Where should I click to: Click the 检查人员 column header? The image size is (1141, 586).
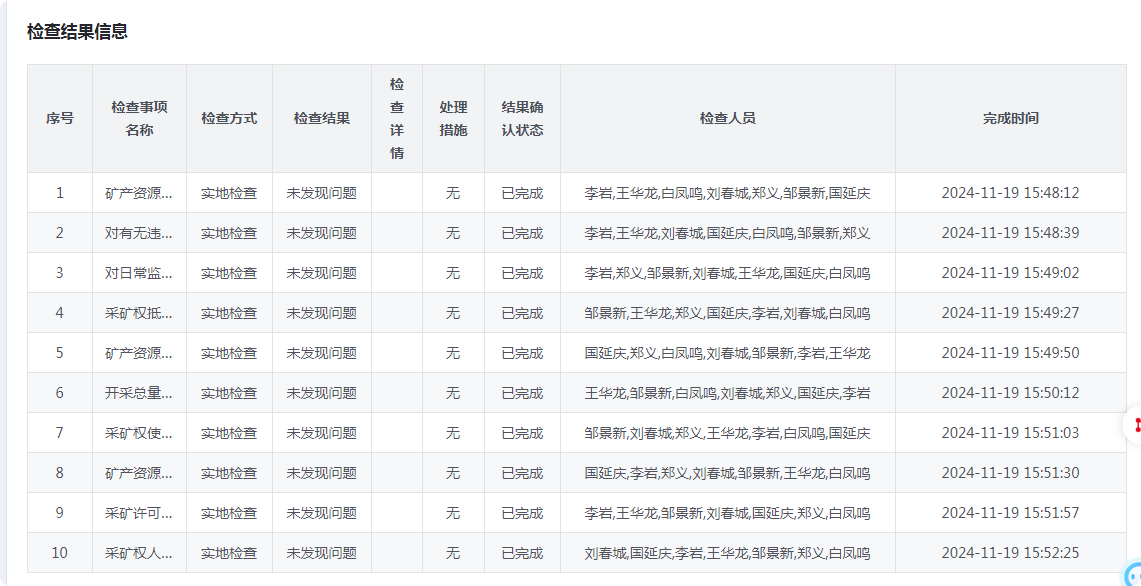coord(728,119)
